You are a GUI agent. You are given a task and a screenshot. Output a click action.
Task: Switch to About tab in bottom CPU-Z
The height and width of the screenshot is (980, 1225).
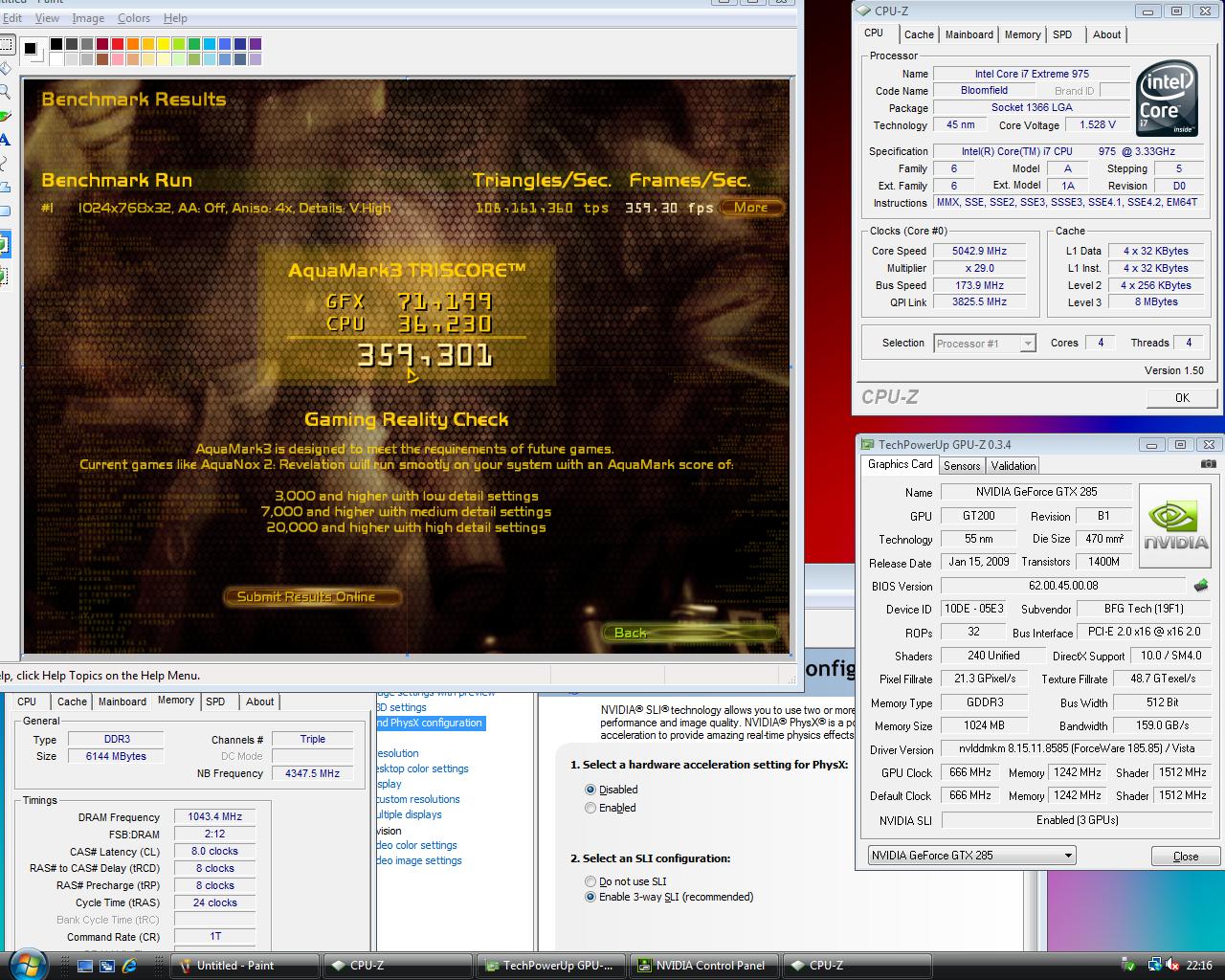pos(259,702)
